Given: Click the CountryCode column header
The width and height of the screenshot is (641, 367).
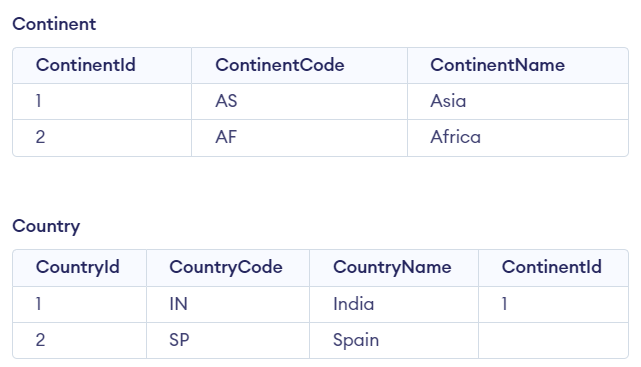Looking at the screenshot, I should coord(226,267).
